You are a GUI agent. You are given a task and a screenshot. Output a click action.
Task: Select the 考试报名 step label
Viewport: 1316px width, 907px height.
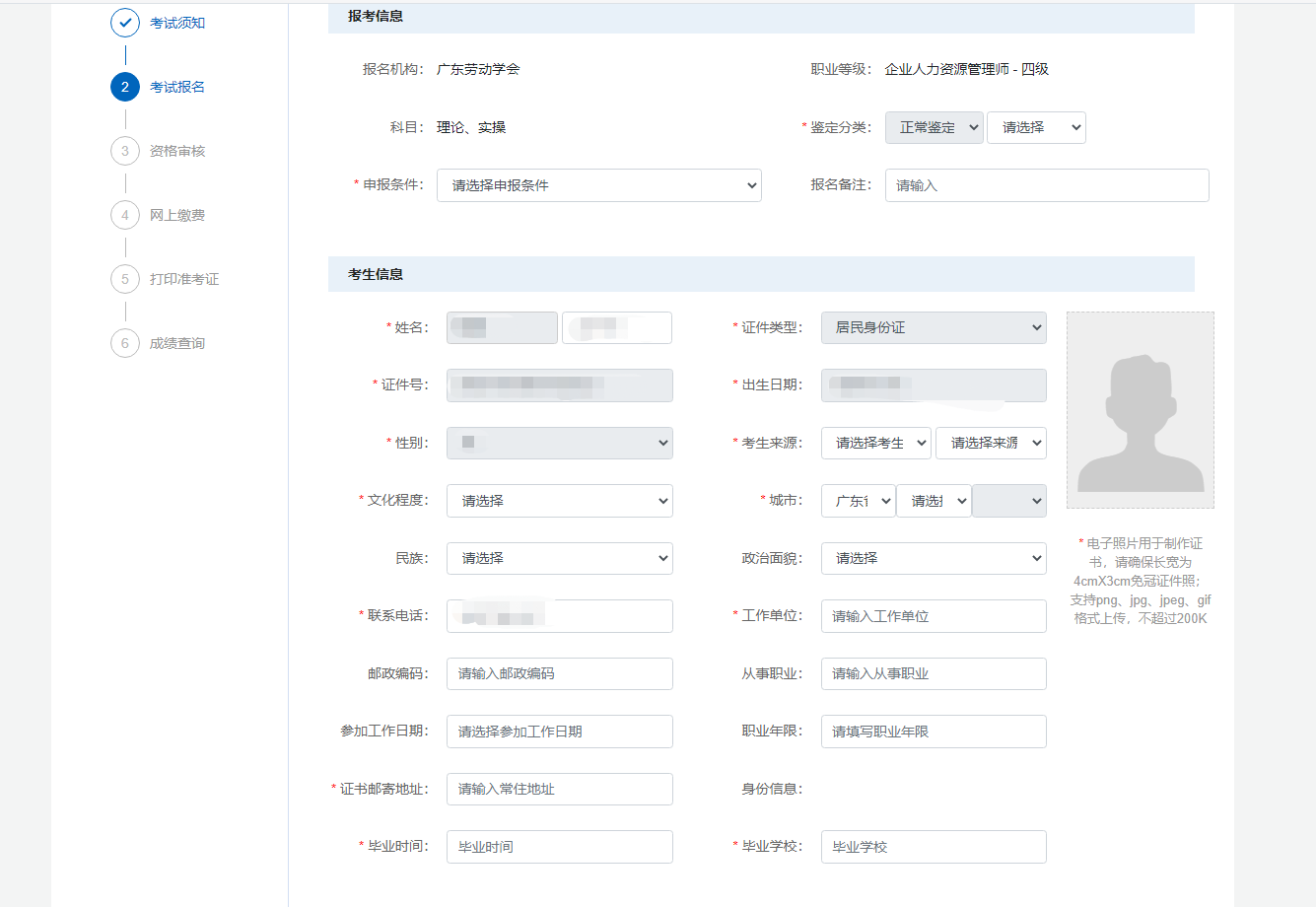(x=177, y=87)
